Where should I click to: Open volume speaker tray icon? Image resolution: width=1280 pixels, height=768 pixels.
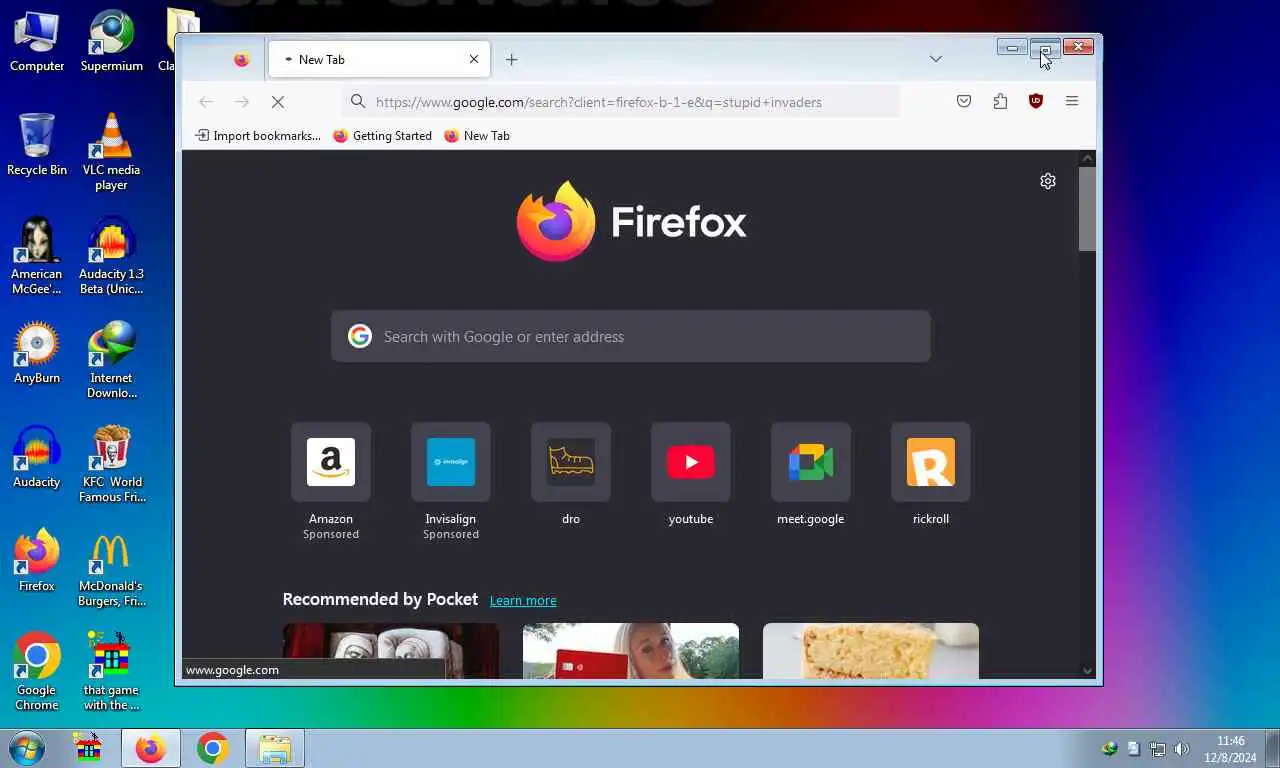(1181, 749)
